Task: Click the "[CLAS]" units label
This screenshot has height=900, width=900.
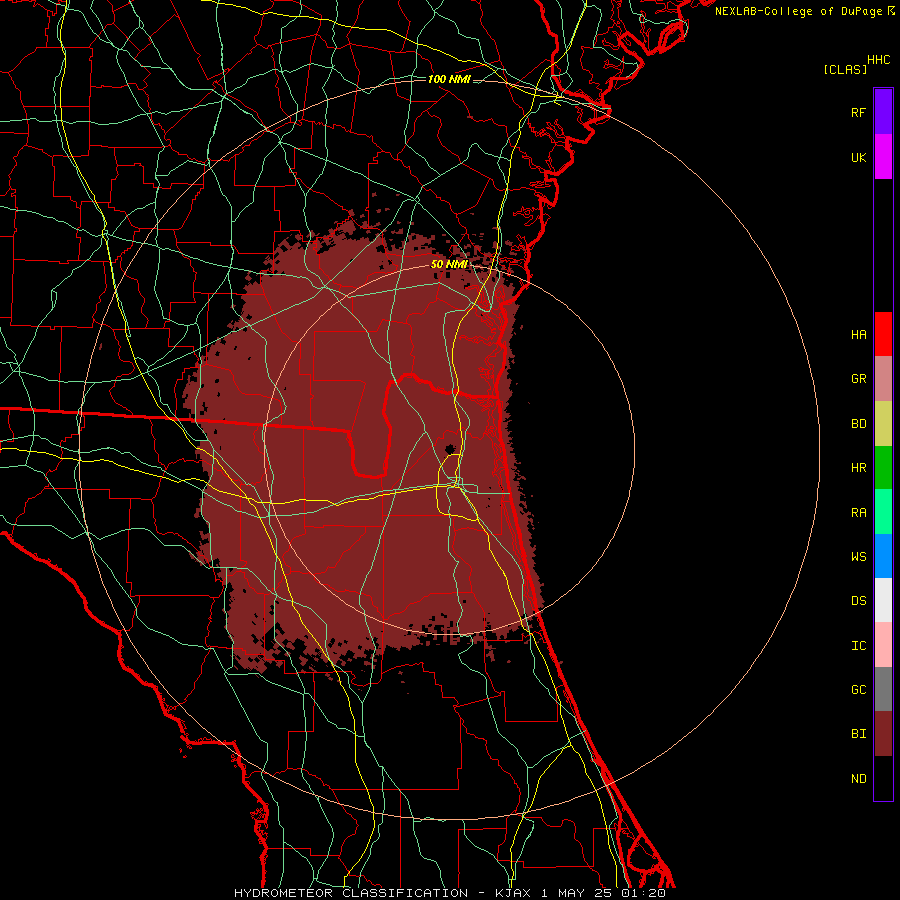Action: pos(845,70)
